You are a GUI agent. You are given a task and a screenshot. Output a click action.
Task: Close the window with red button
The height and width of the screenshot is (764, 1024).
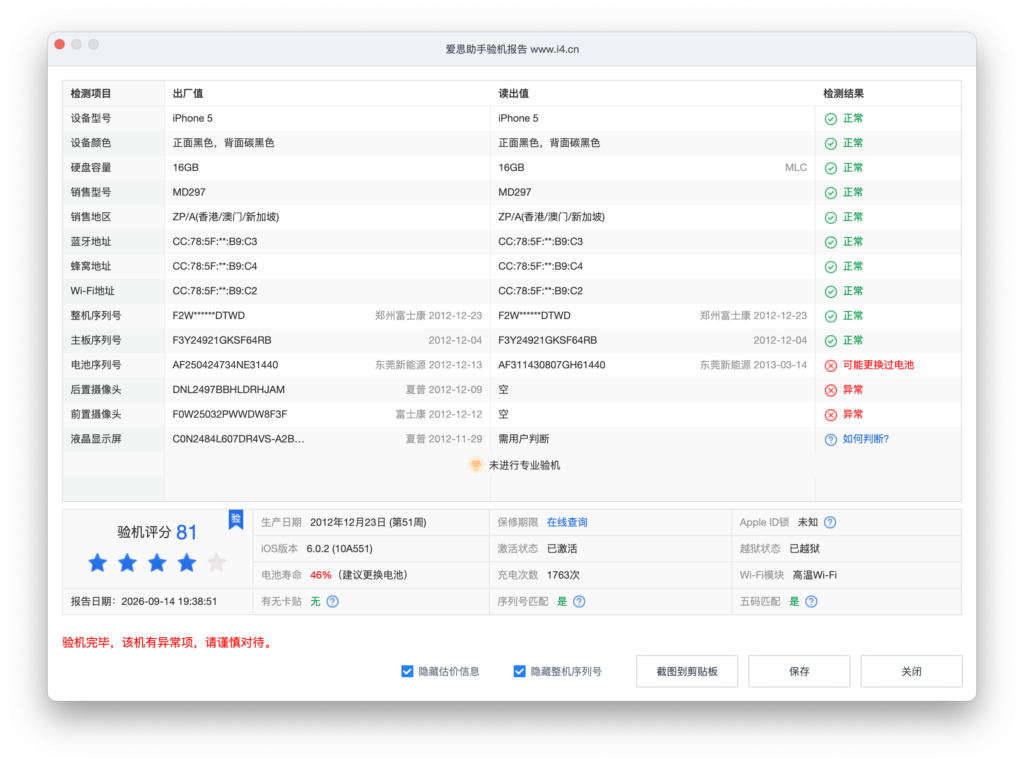[x=59, y=44]
